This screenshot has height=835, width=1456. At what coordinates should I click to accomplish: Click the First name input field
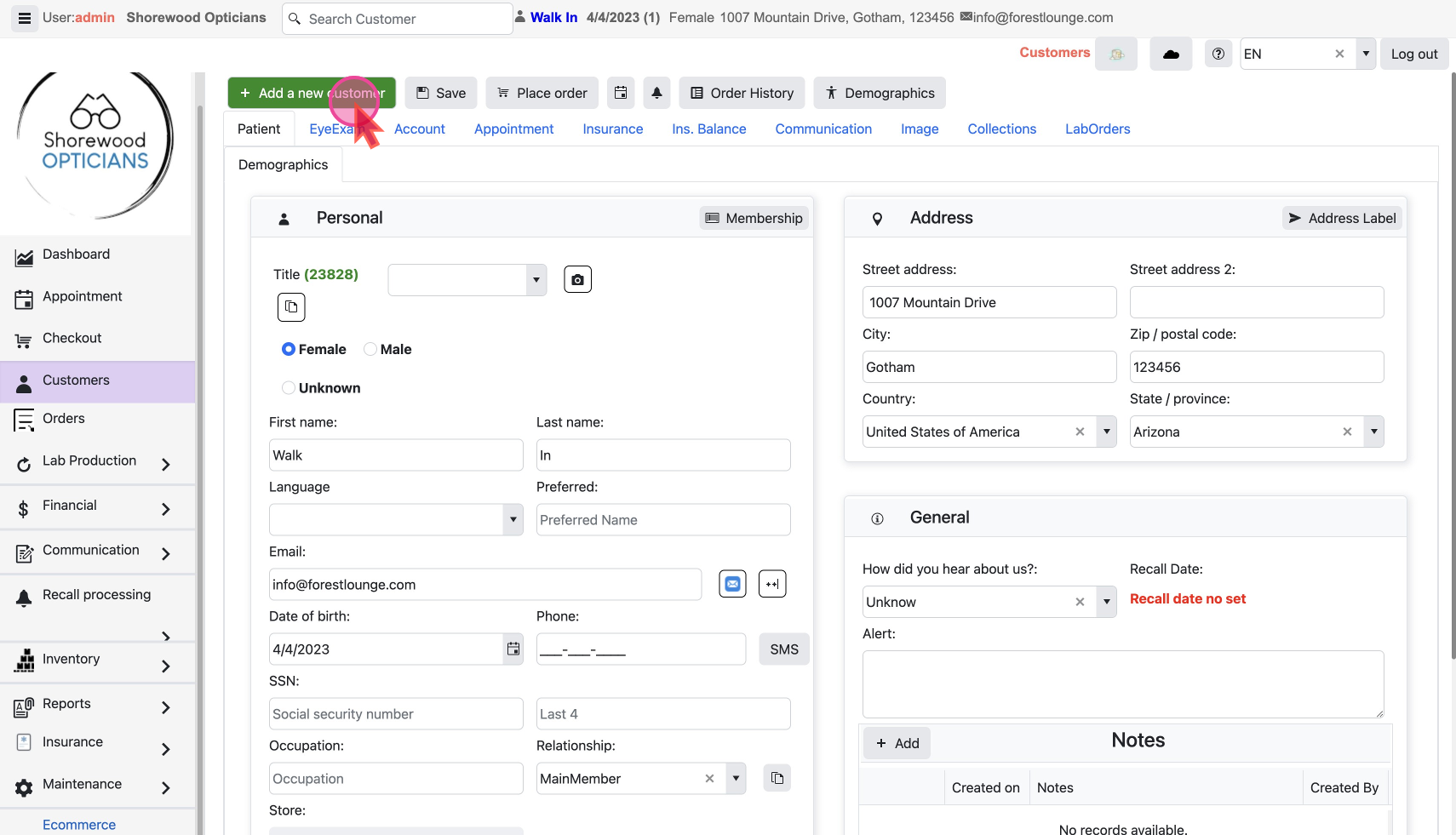pyautogui.click(x=396, y=455)
